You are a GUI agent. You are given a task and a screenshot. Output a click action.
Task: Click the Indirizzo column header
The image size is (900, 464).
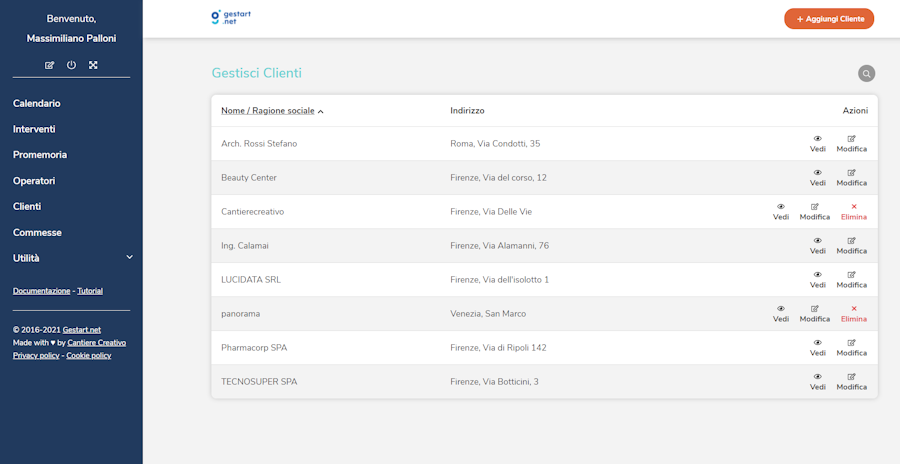[x=467, y=111]
